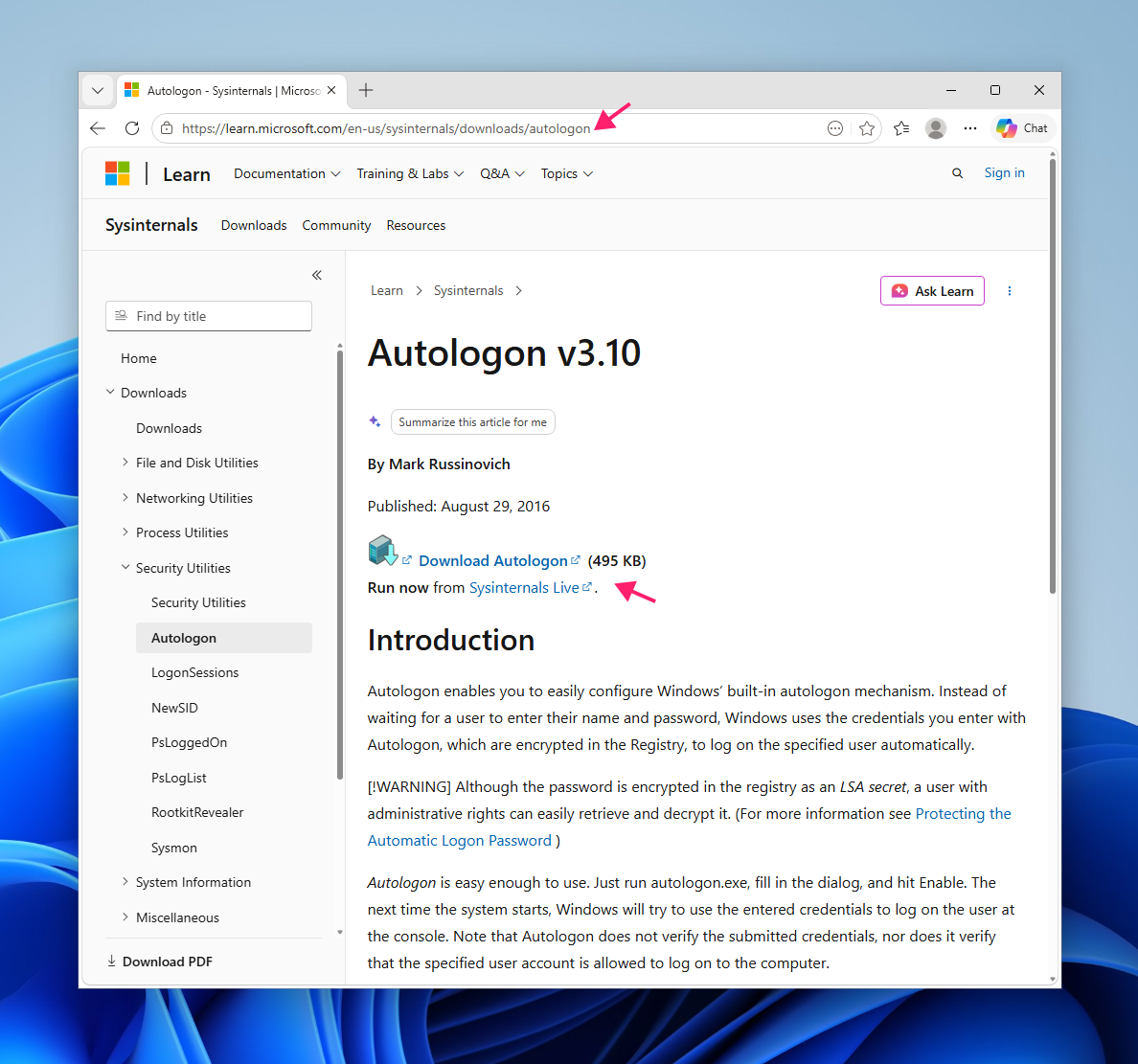Image resolution: width=1138 pixels, height=1064 pixels.
Task: Click the browser back arrow
Action: 98,128
